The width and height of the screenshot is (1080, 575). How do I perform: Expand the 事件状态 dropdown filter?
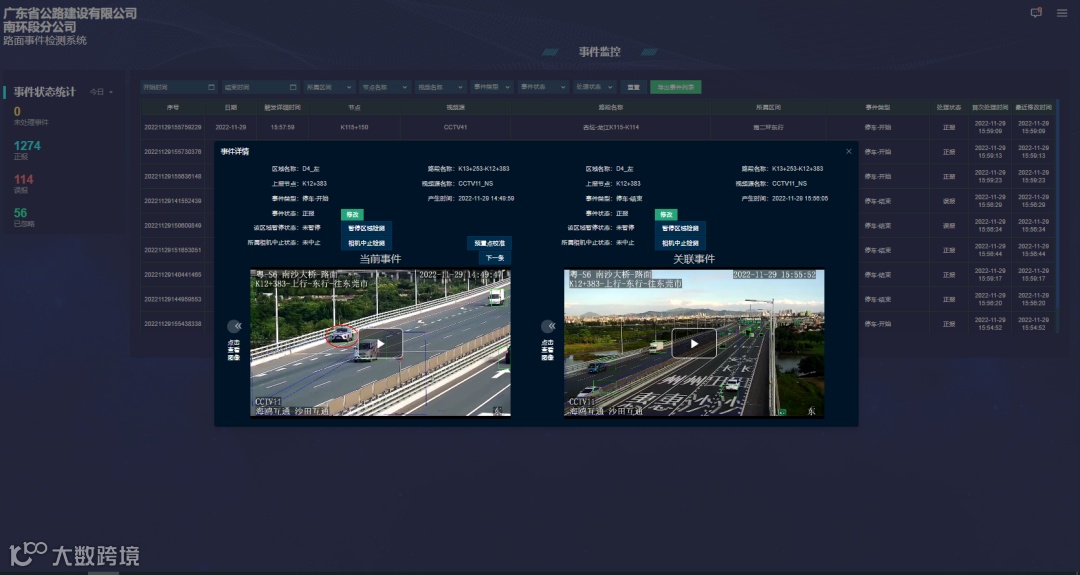[x=543, y=87]
